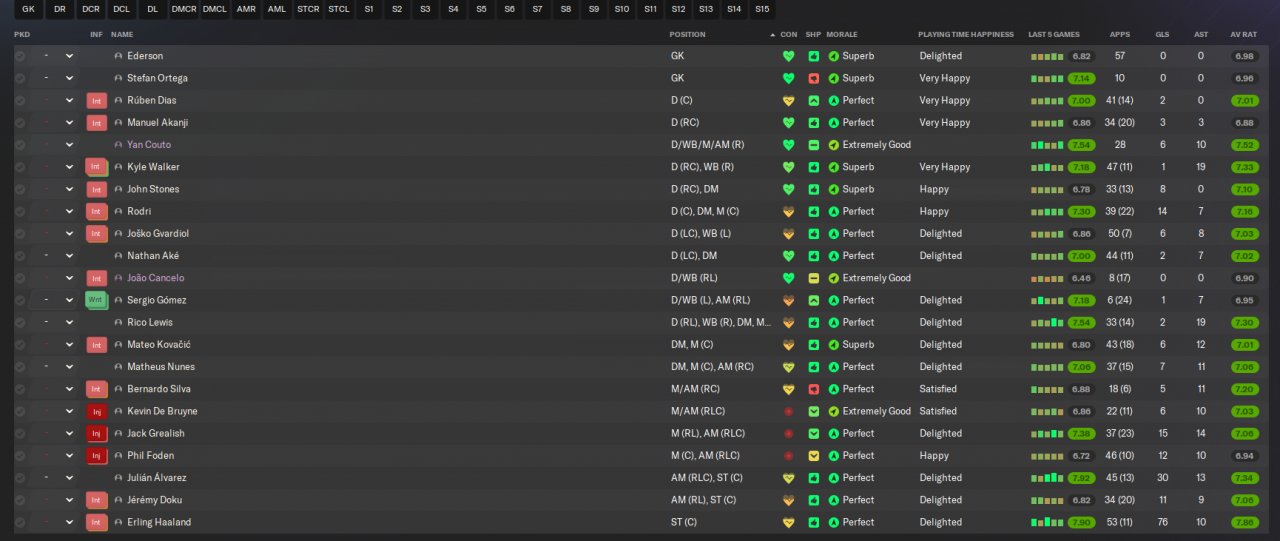Toggle the picked circle for Stefan Ortega
This screenshot has width=1280, height=541.
click(x=19, y=78)
